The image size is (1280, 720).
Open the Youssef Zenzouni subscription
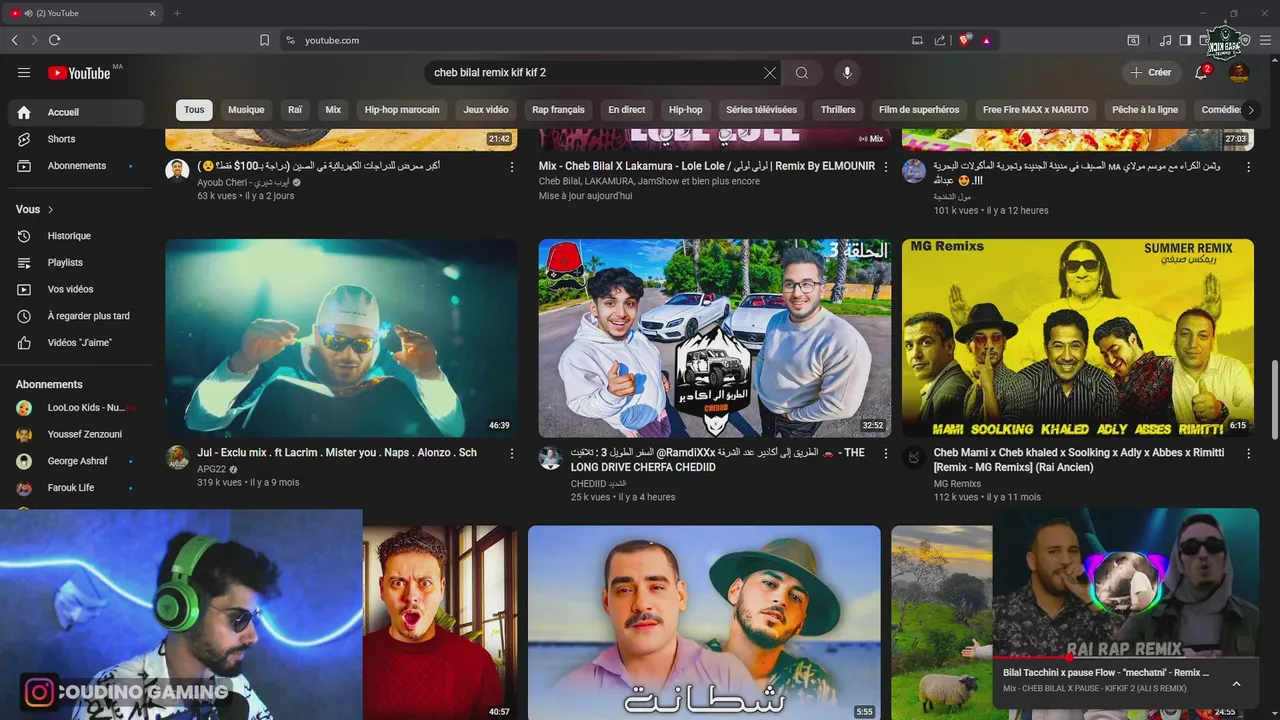point(78,434)
